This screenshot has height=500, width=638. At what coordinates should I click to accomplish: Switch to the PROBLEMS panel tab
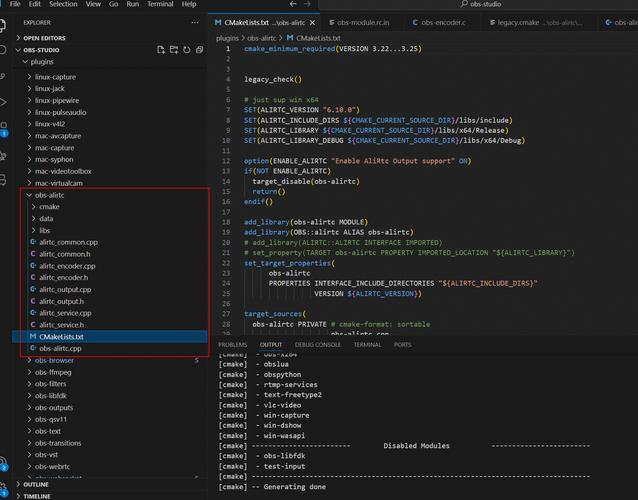[232, 345]
